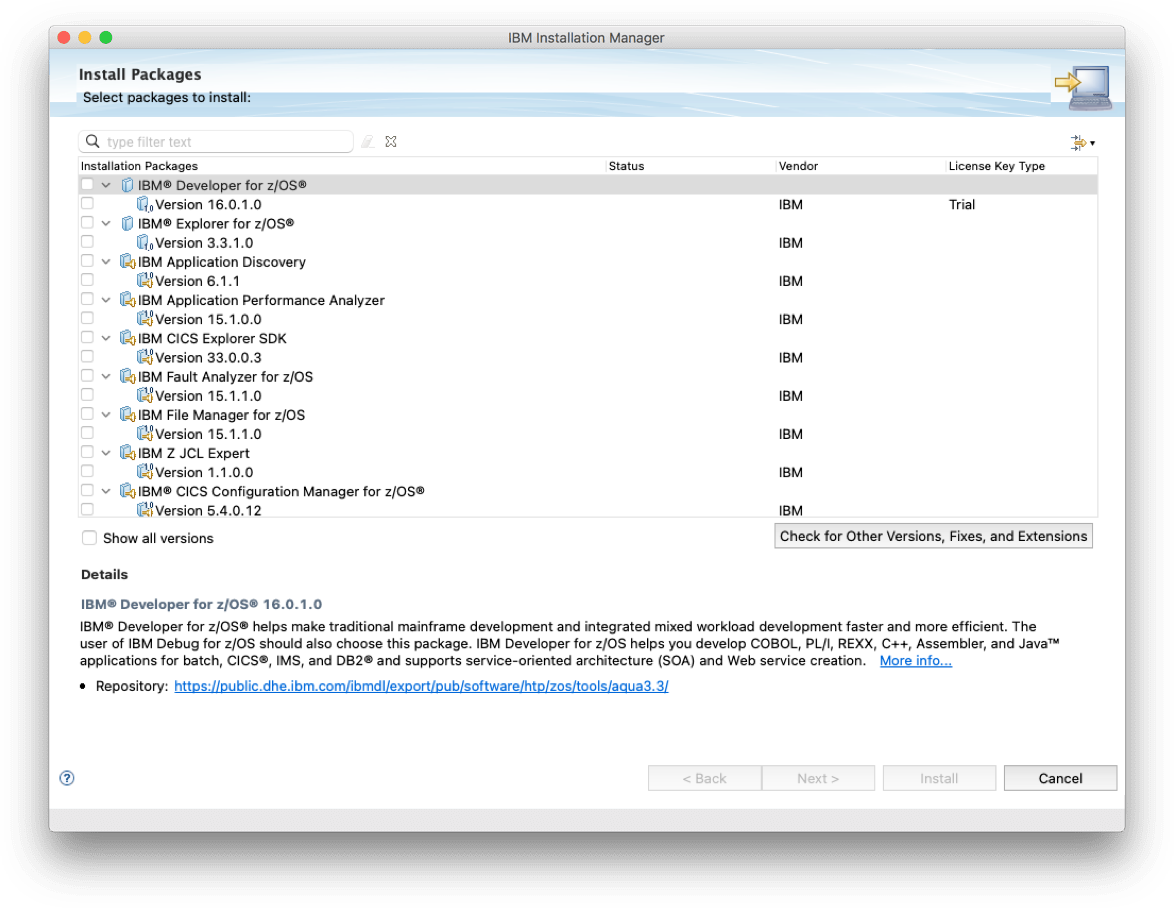Click the Vendor column header

coord(860,166)
